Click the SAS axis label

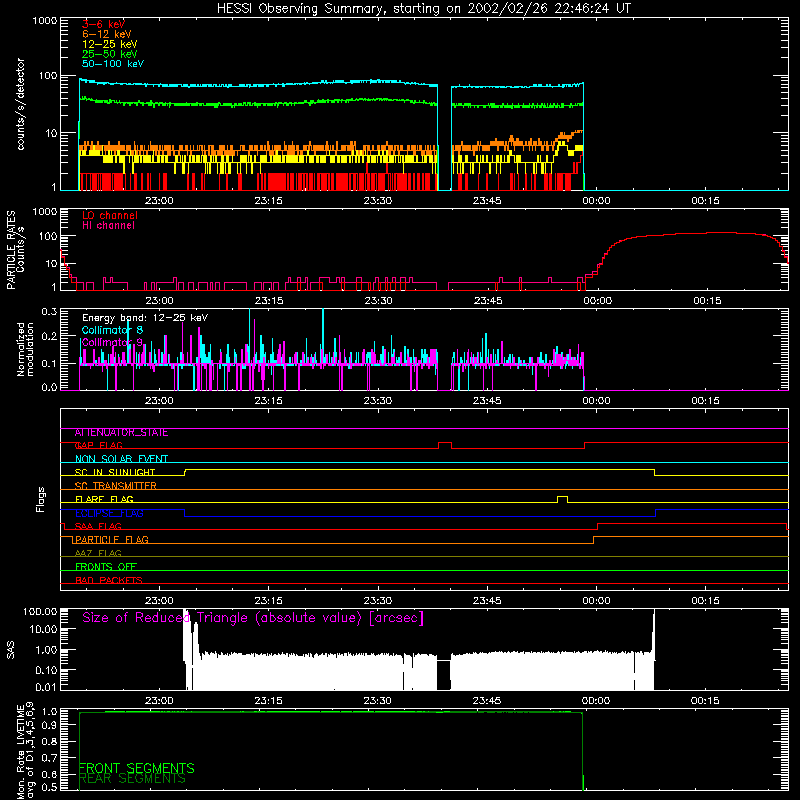[x=11, y=650]
